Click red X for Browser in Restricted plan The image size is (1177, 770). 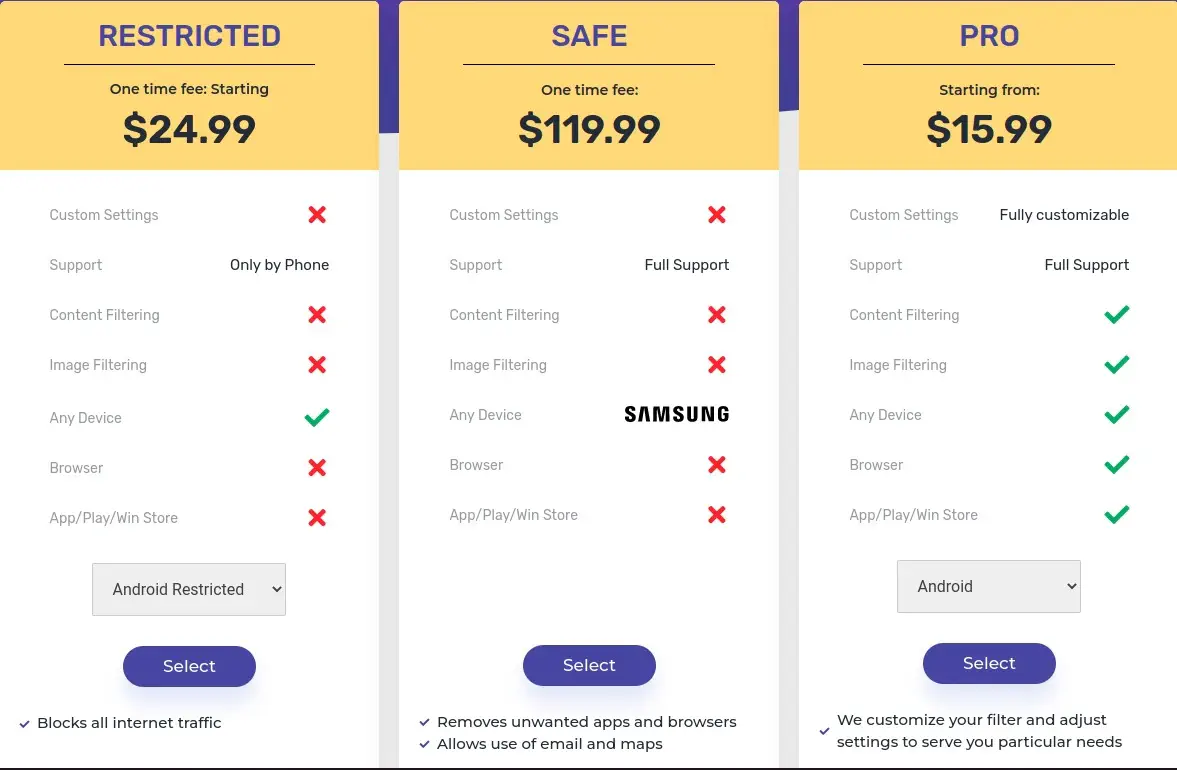[x=317, y=467]
